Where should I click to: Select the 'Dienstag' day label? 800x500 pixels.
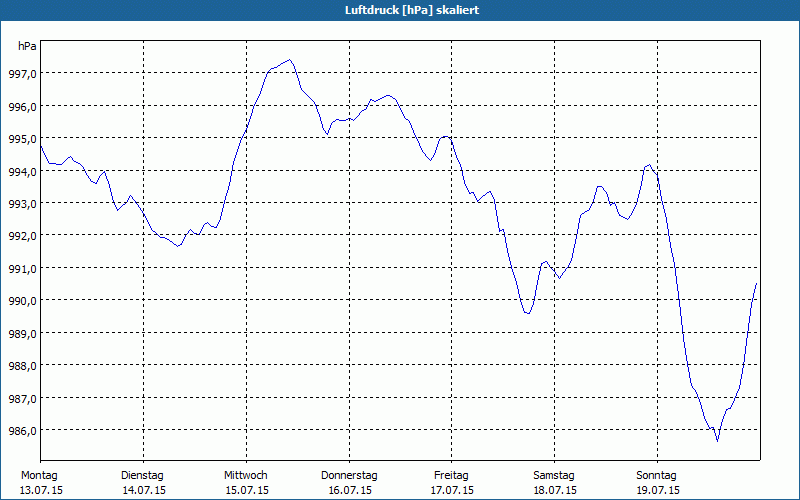[142, 476]
